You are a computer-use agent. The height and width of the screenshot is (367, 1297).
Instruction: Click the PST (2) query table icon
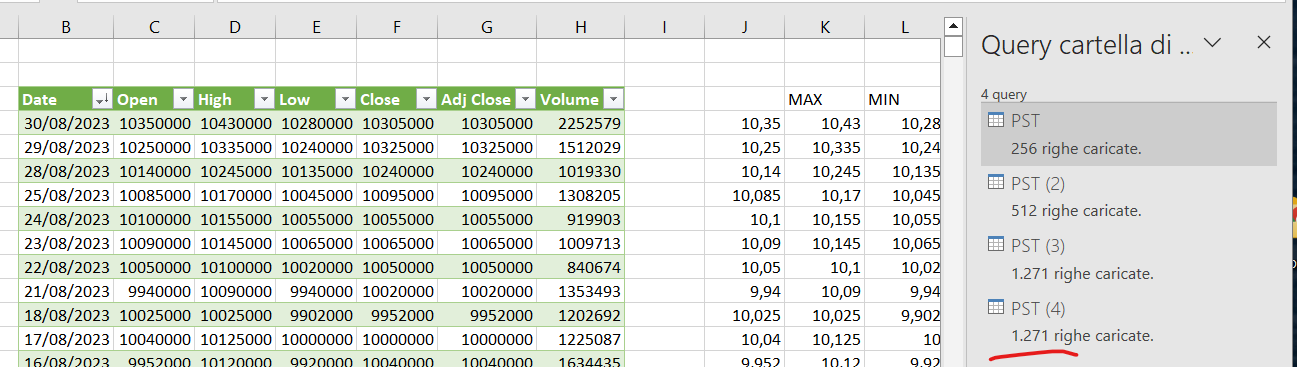click(x=995, y=182)
